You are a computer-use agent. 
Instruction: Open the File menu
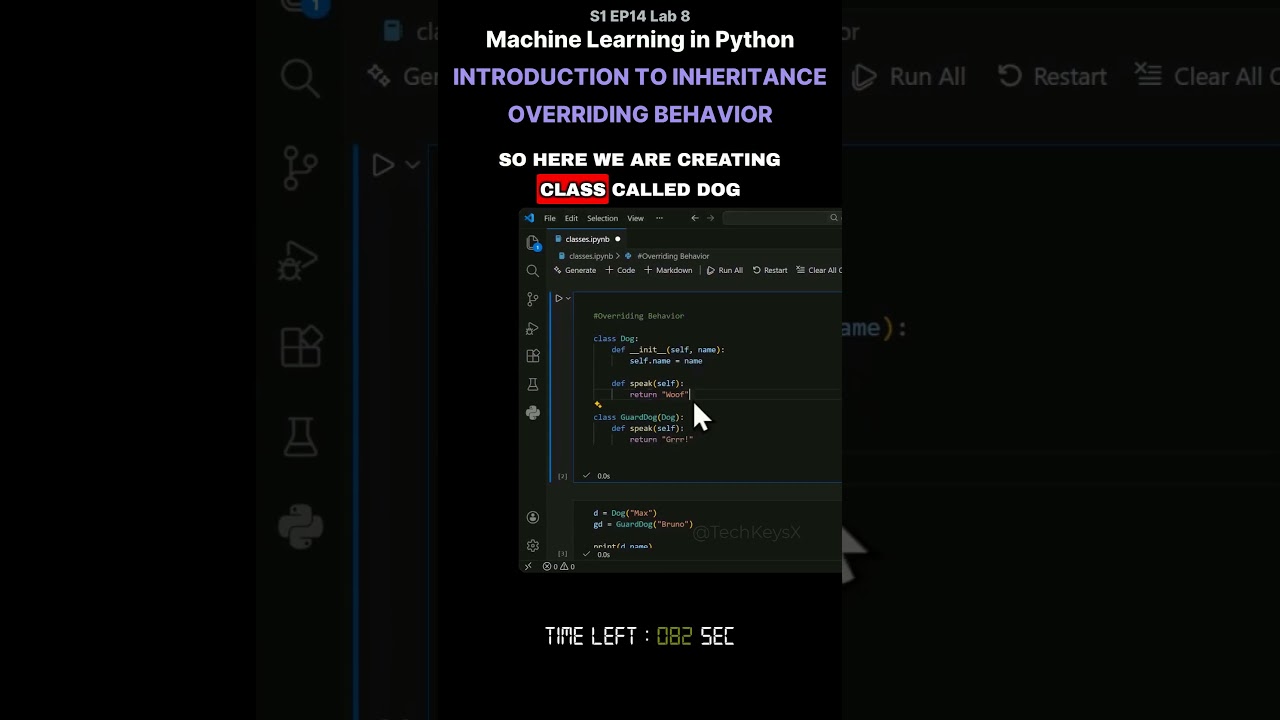[x=550, y=218]
